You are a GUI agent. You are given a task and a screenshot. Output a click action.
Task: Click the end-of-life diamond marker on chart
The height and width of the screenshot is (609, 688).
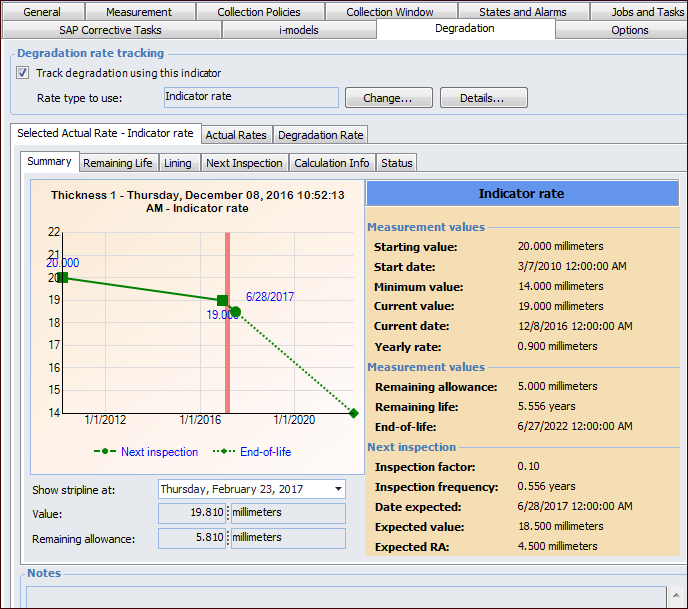[354, 412]
